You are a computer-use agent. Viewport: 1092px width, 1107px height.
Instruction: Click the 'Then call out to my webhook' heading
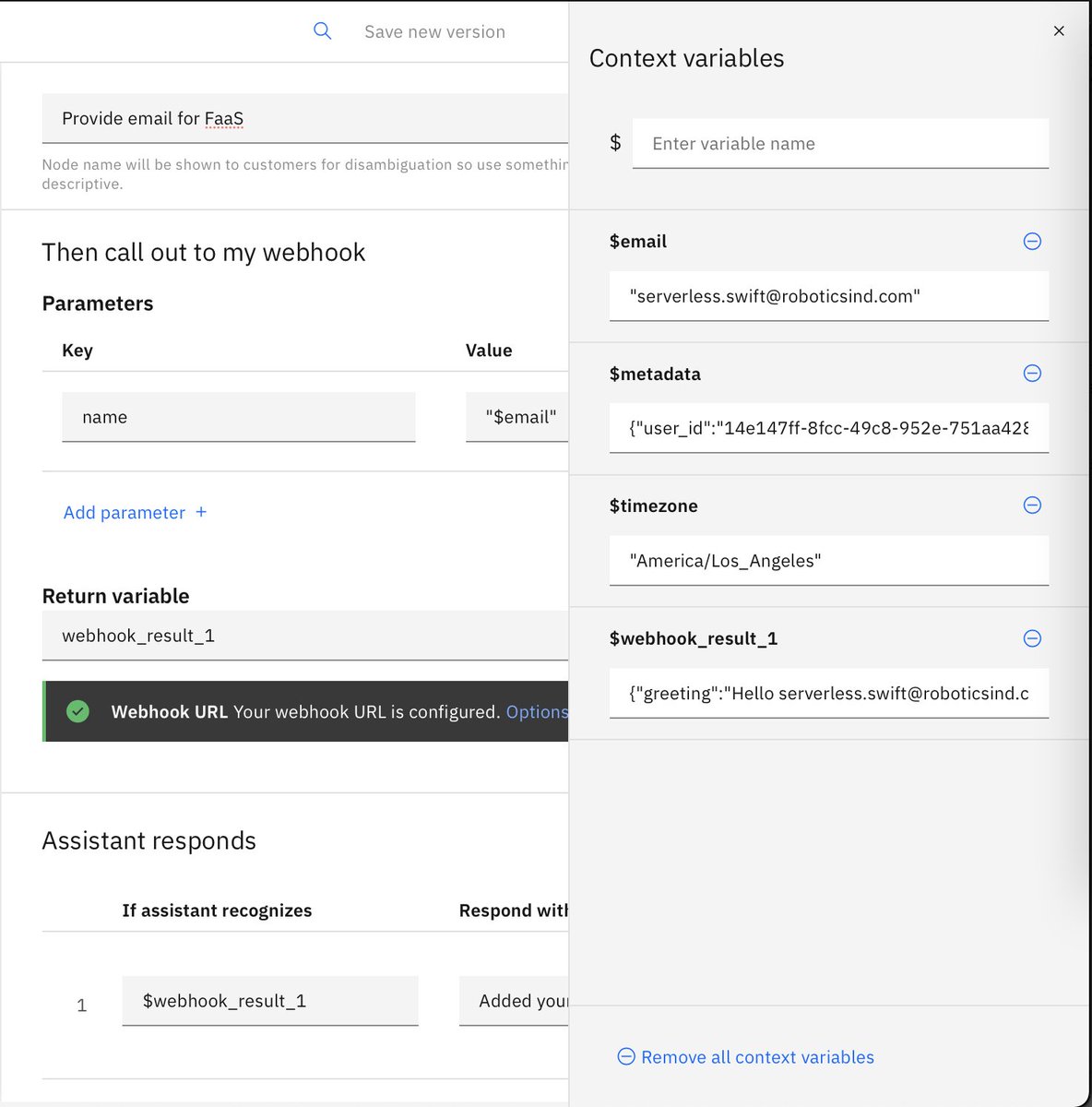click(204, 253)
